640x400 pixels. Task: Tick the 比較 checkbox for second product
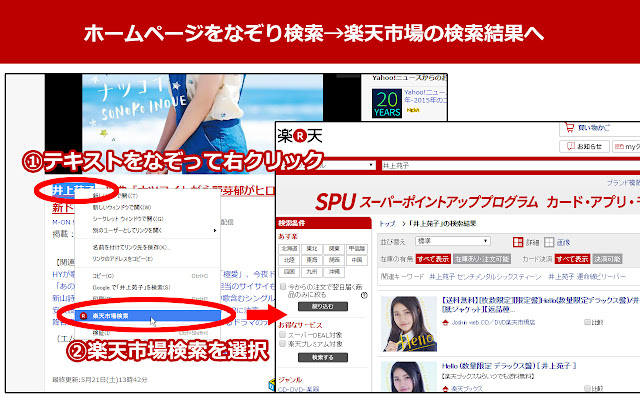587,388
